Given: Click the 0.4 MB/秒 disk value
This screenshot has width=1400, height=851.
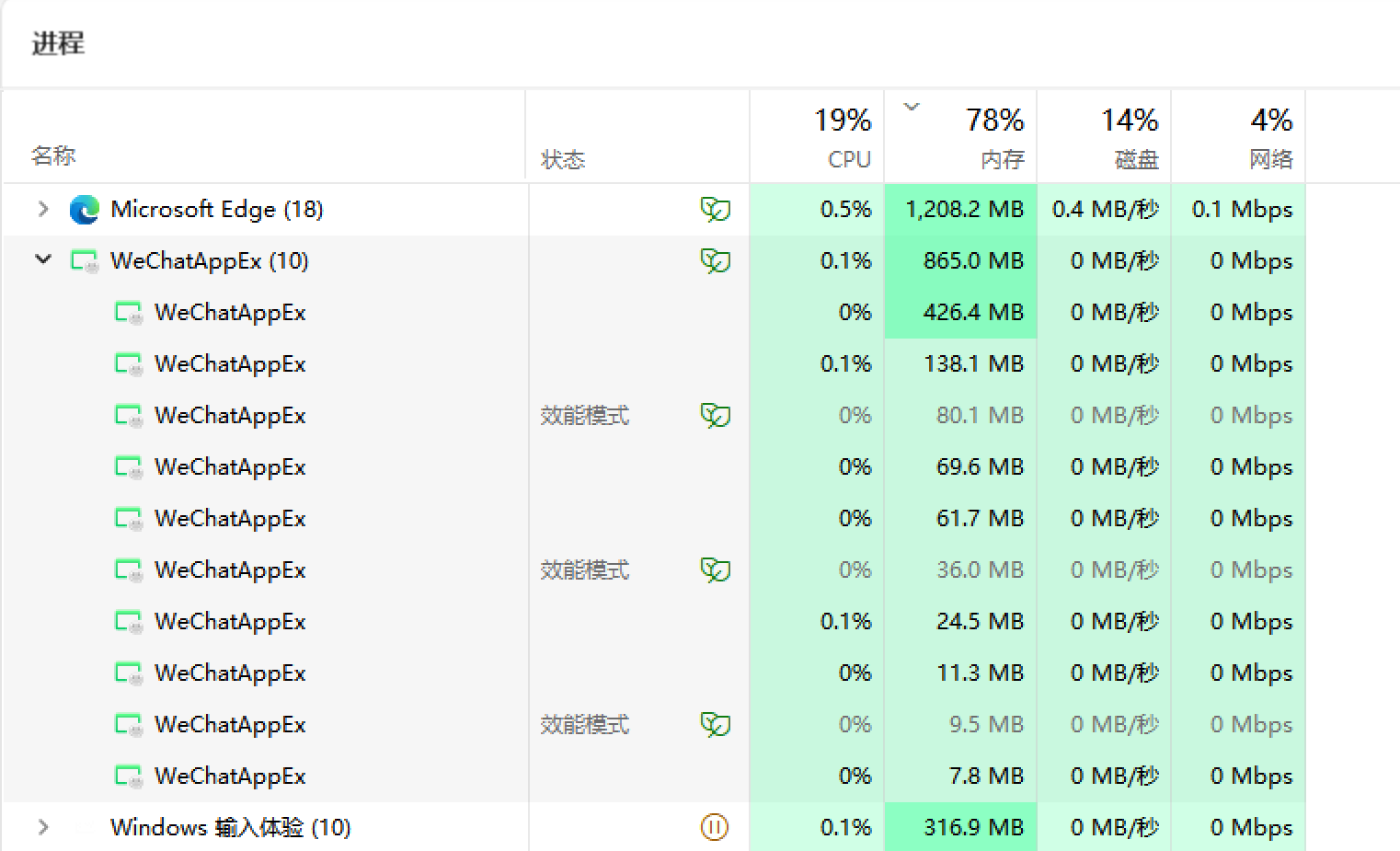Looking at the screenshot, I should [1105, 210].
